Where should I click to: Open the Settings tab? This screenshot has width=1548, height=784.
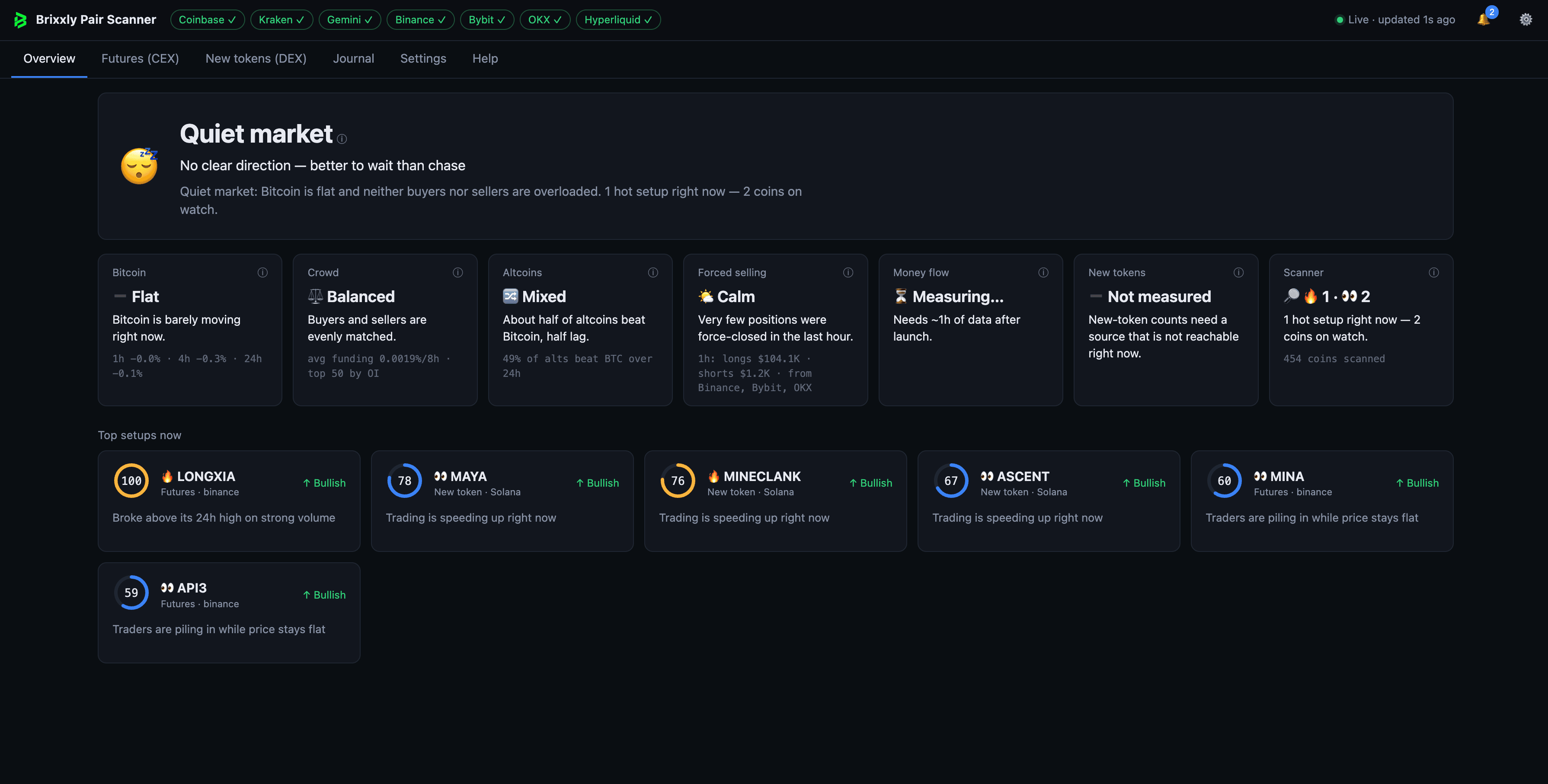tap(423, 58)
